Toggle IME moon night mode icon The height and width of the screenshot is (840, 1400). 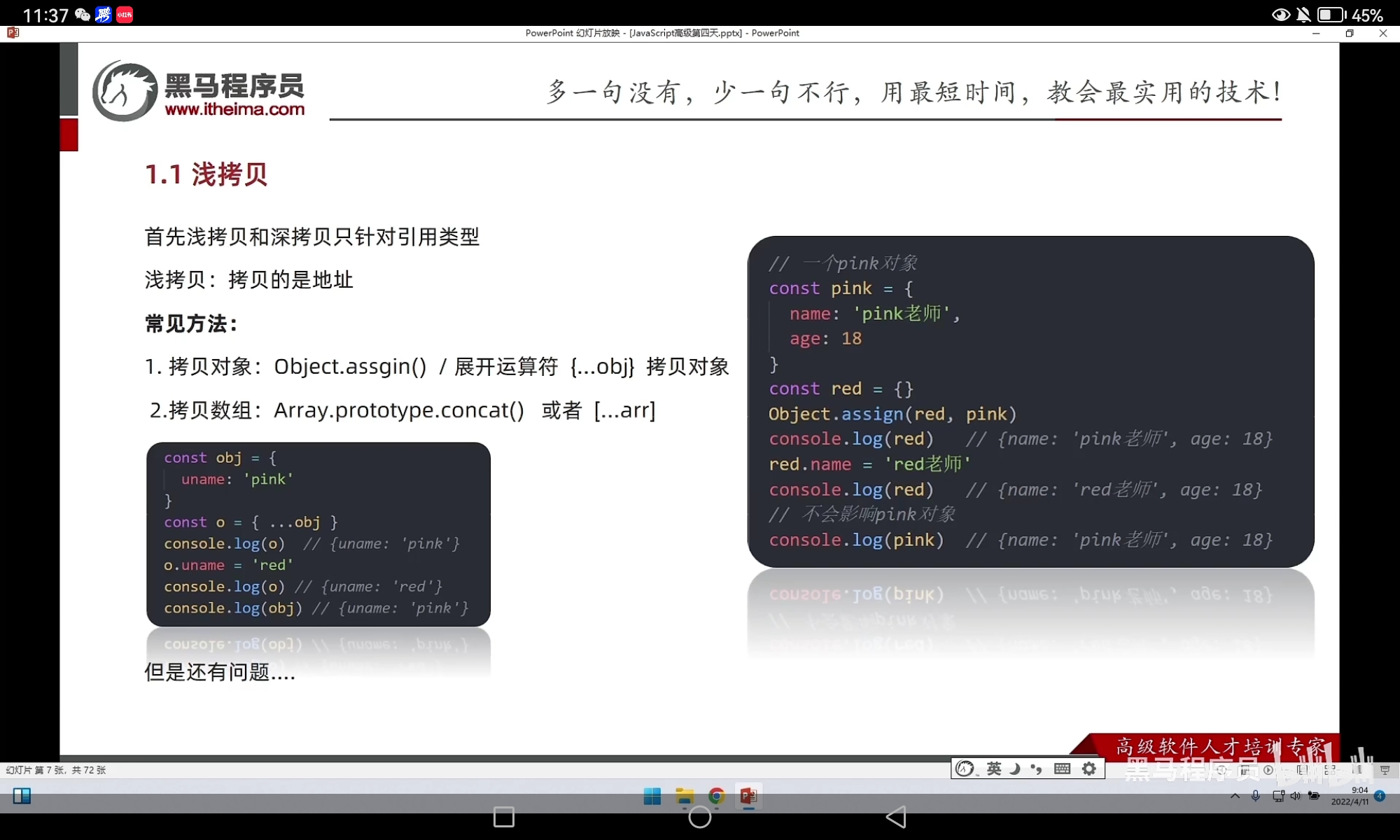tap(1015, 769)
